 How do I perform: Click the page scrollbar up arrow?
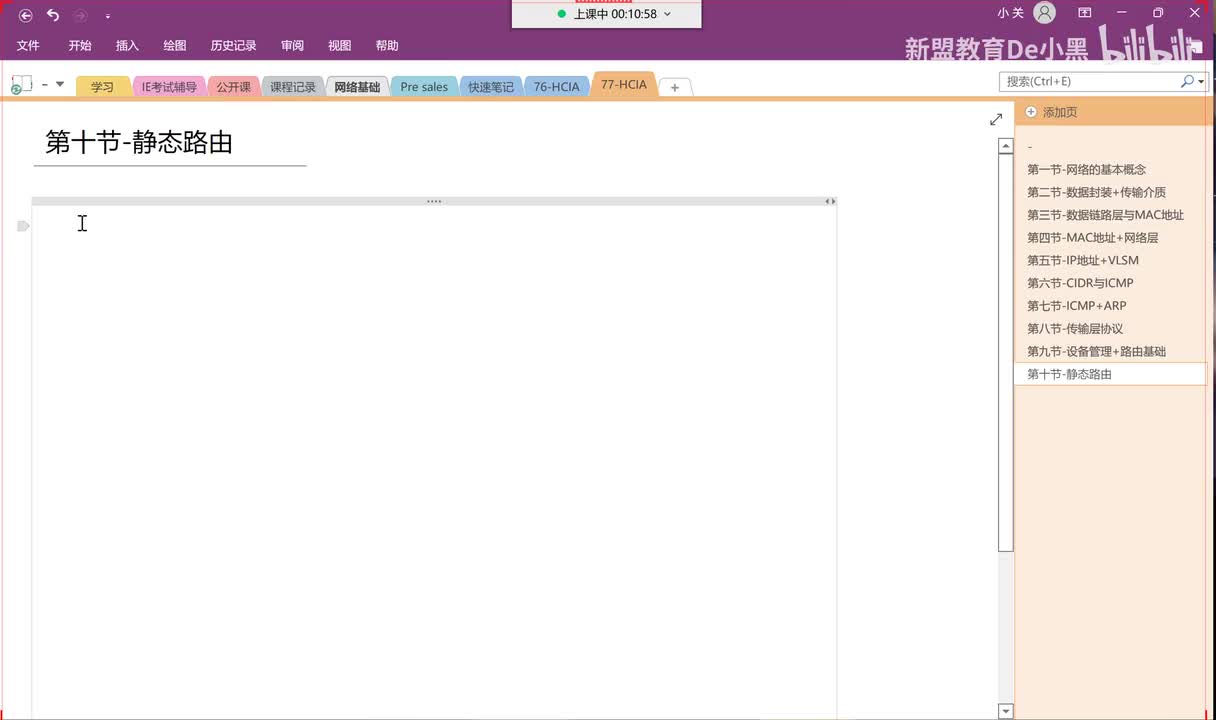click(1006, 146)
